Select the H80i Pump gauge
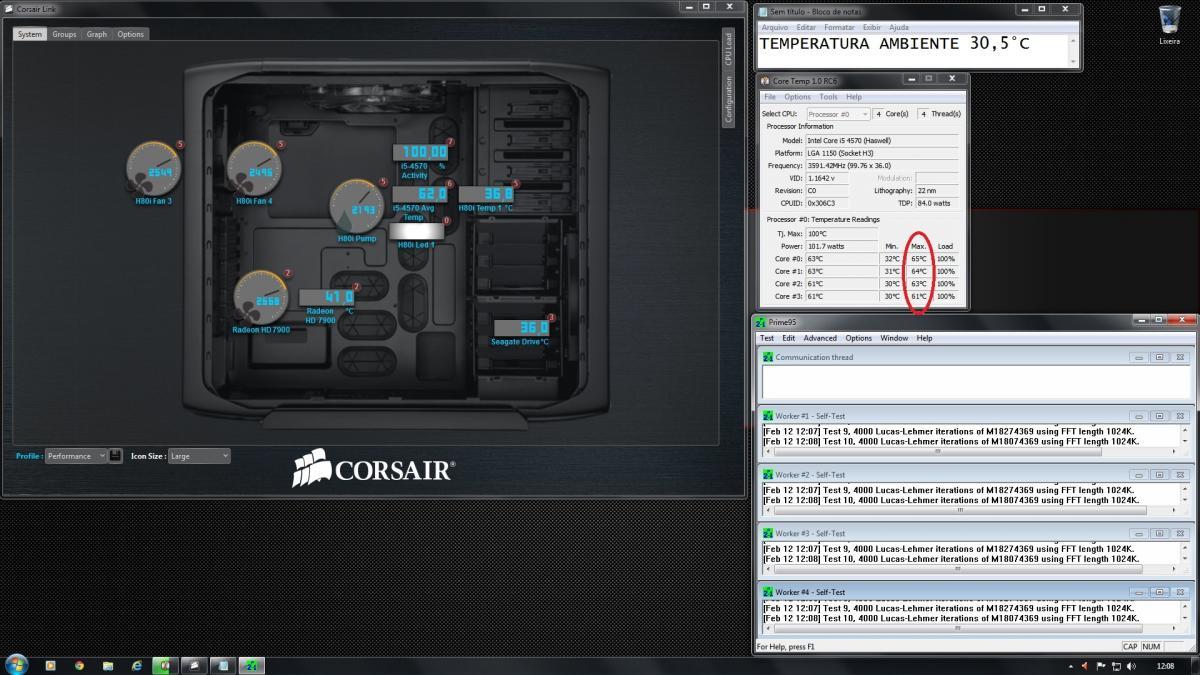The height and width of the screenshot is (675, 1200). coord(357,207)
